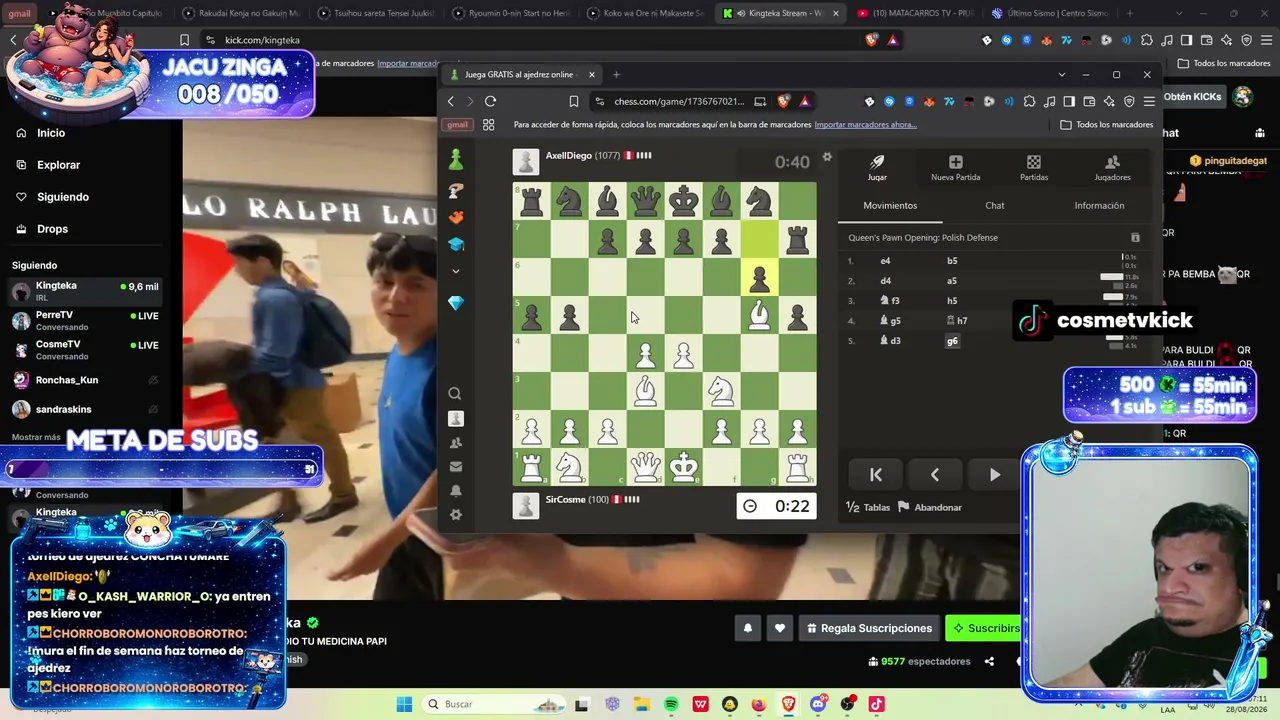Switch to the Información tab

click(1099, 206)
